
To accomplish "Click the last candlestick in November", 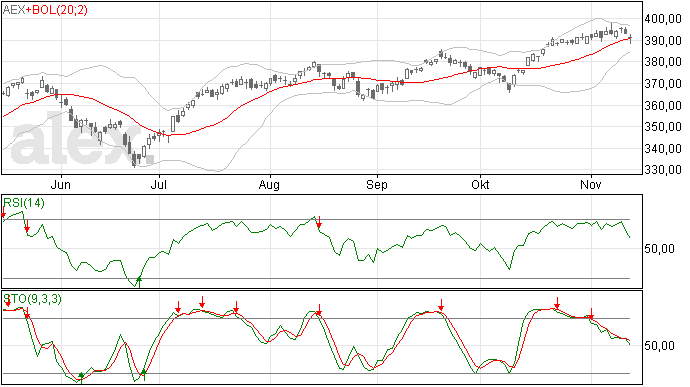I will (631, 39).
